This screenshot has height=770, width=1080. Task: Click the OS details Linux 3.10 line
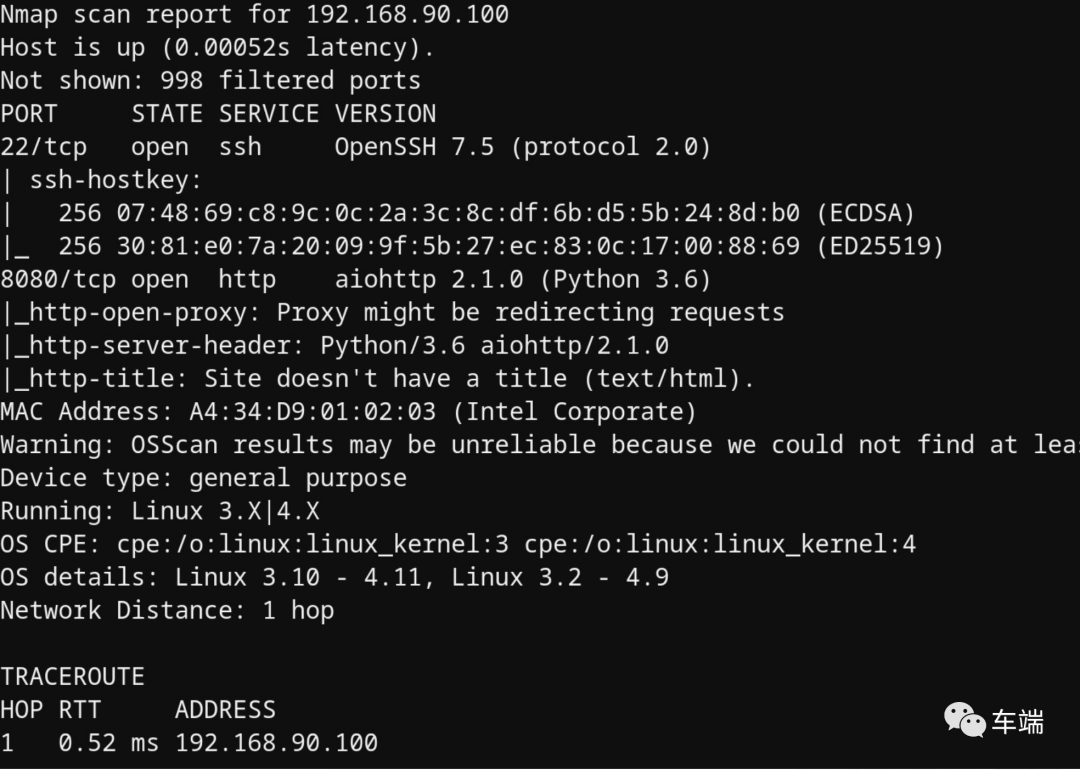click(x=334, y=577)
